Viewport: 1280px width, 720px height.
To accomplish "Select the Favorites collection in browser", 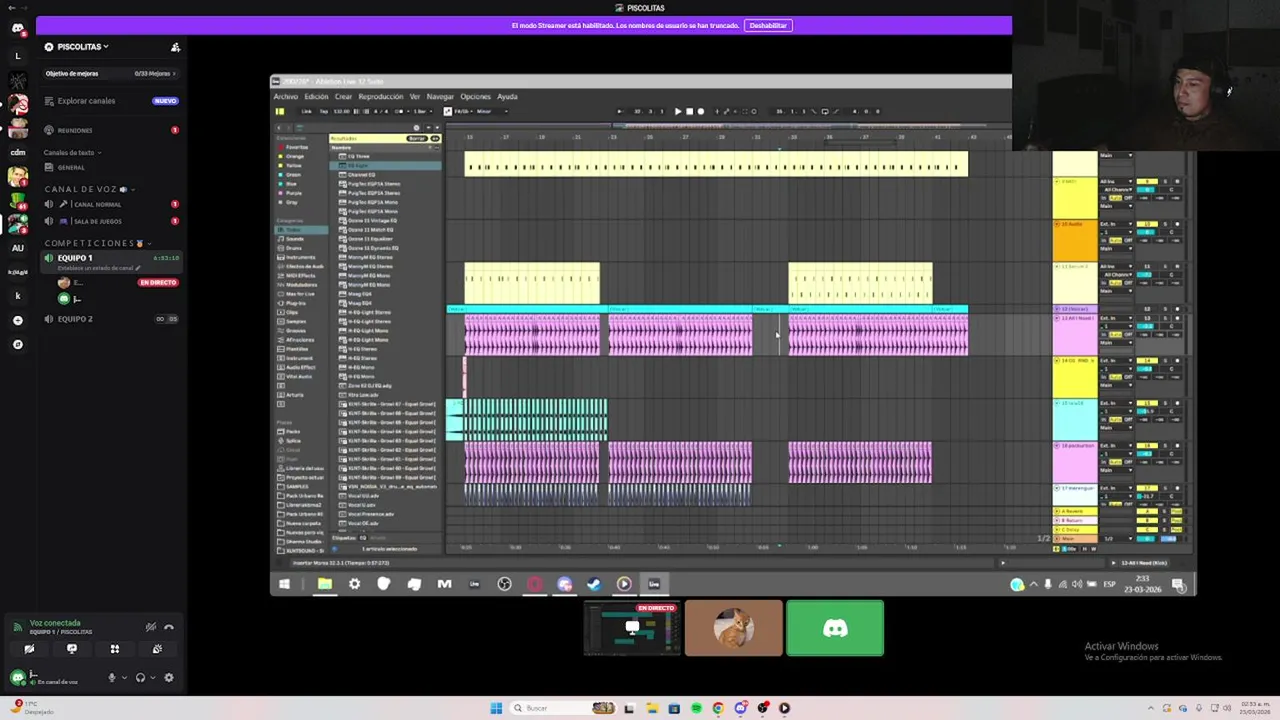I will click(297, 147).
